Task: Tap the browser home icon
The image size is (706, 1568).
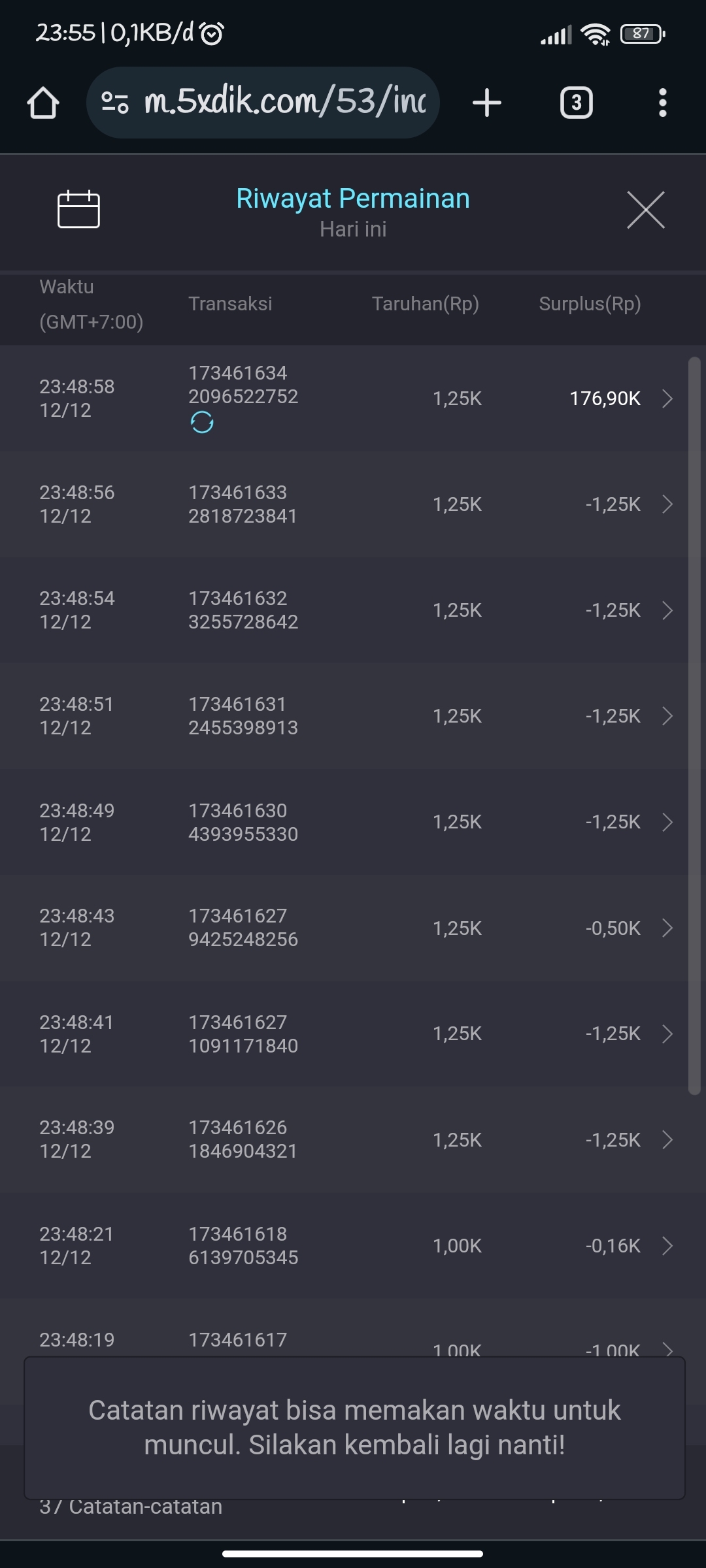Action: pos(43,103)
